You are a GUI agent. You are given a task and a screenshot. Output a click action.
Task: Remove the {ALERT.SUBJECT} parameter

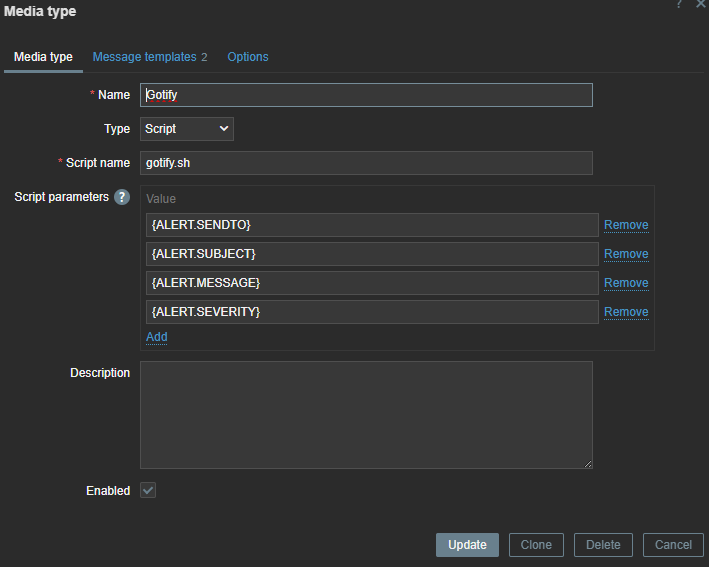(626, 254)
